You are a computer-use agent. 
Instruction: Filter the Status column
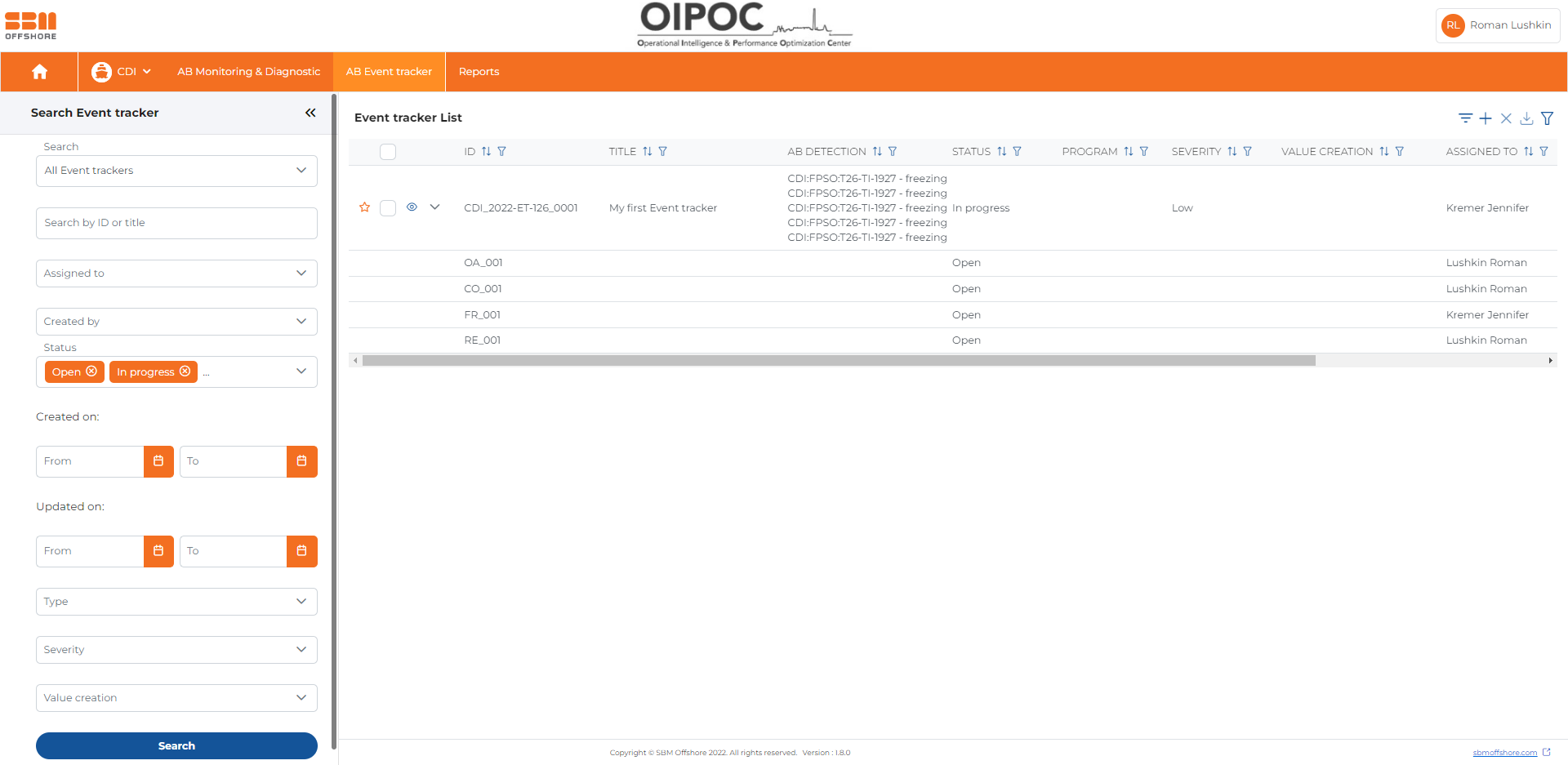[x=1017, y=152]
